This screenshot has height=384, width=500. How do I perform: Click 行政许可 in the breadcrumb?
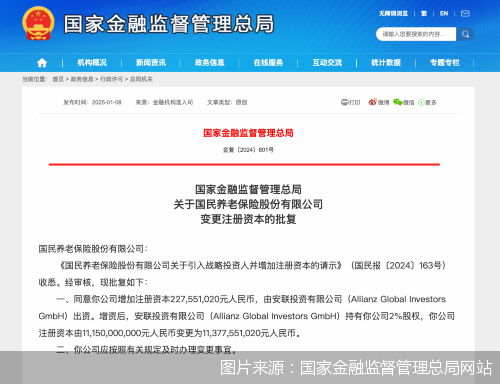coord(111,79)
